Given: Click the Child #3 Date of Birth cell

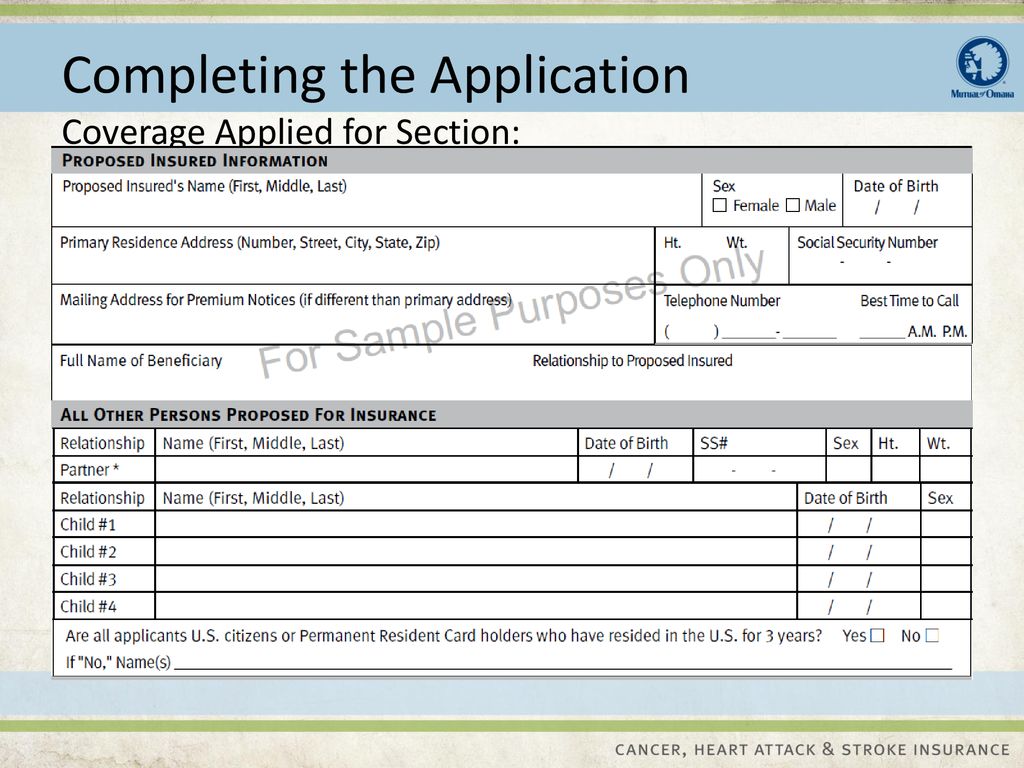Looking at the screenshot, I should [859, 579].
